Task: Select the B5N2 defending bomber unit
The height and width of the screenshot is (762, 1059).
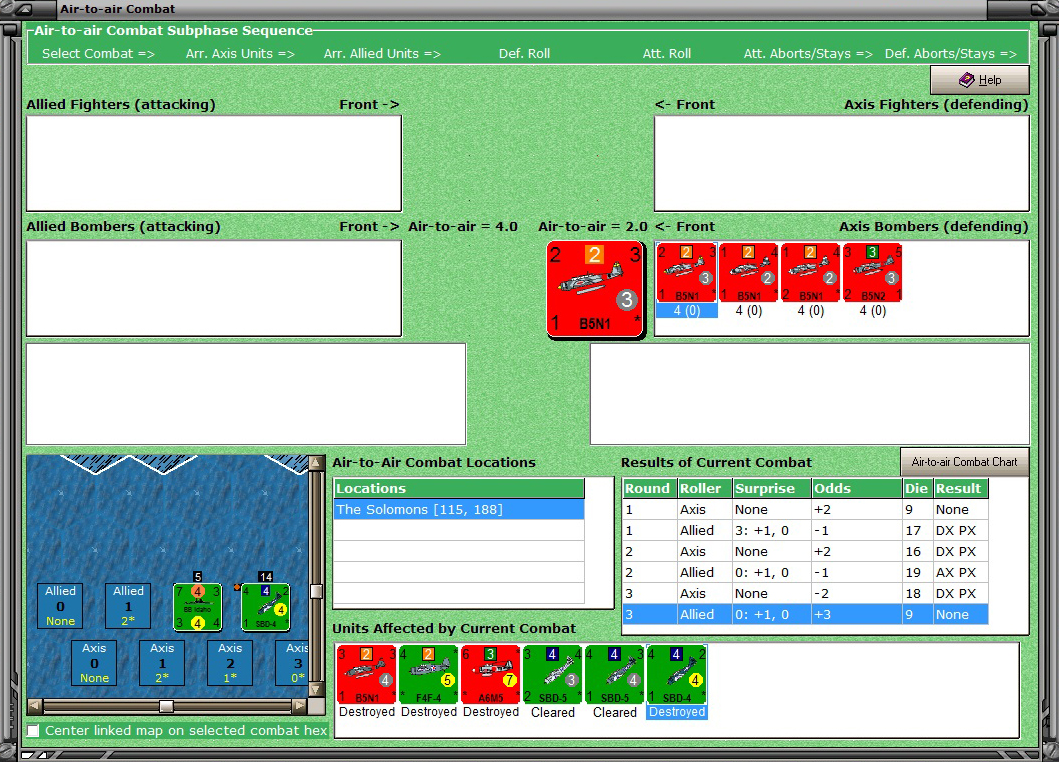Action: pyautogui.click(x=873, y=273)
